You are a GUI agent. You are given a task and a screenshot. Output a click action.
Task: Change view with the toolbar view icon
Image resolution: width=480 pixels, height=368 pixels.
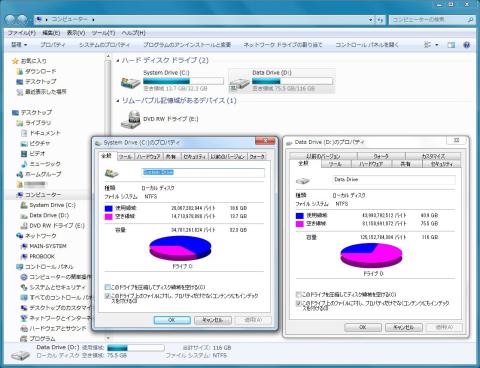point(428,45)
